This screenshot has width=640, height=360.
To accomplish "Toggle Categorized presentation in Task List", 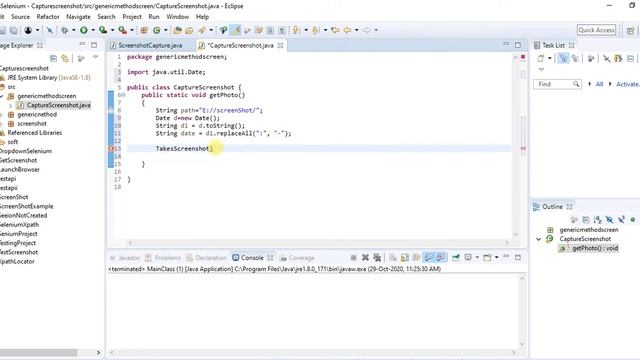I will click(563, 59).
